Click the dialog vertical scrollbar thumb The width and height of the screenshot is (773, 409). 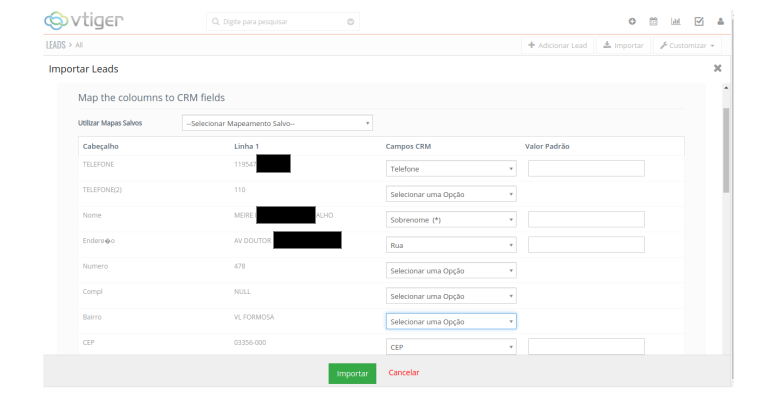[726, 150]
